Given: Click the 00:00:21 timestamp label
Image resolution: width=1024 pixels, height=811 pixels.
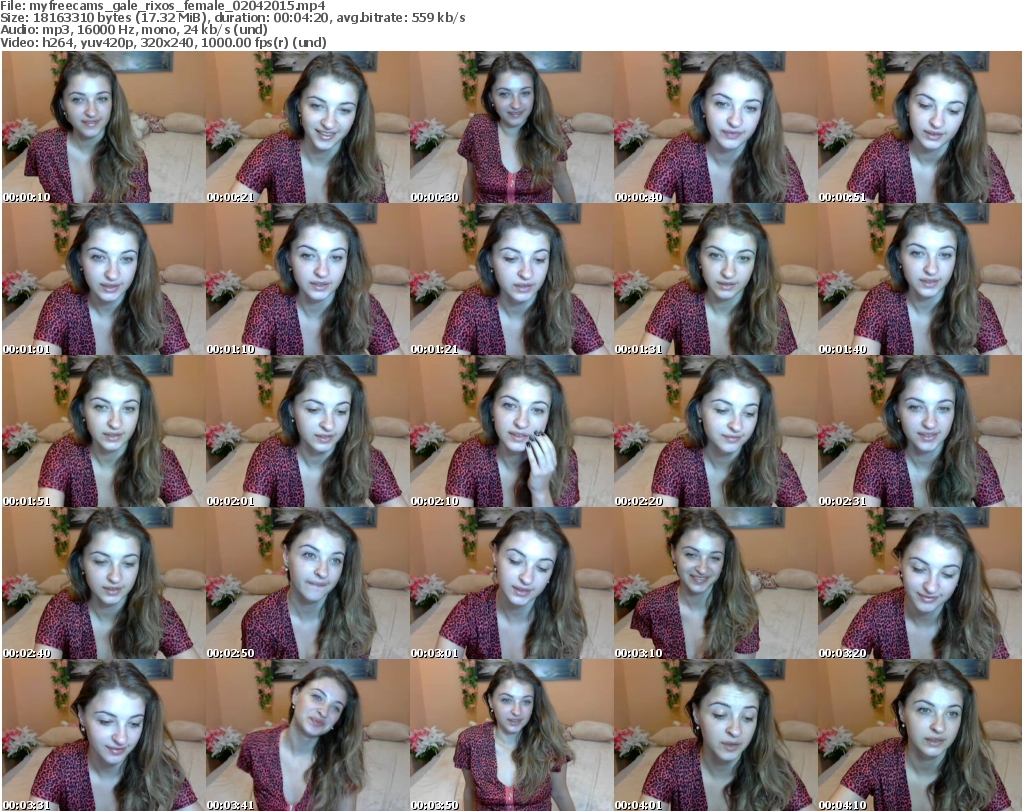Looking at the screenshot, I should [228, 197].
